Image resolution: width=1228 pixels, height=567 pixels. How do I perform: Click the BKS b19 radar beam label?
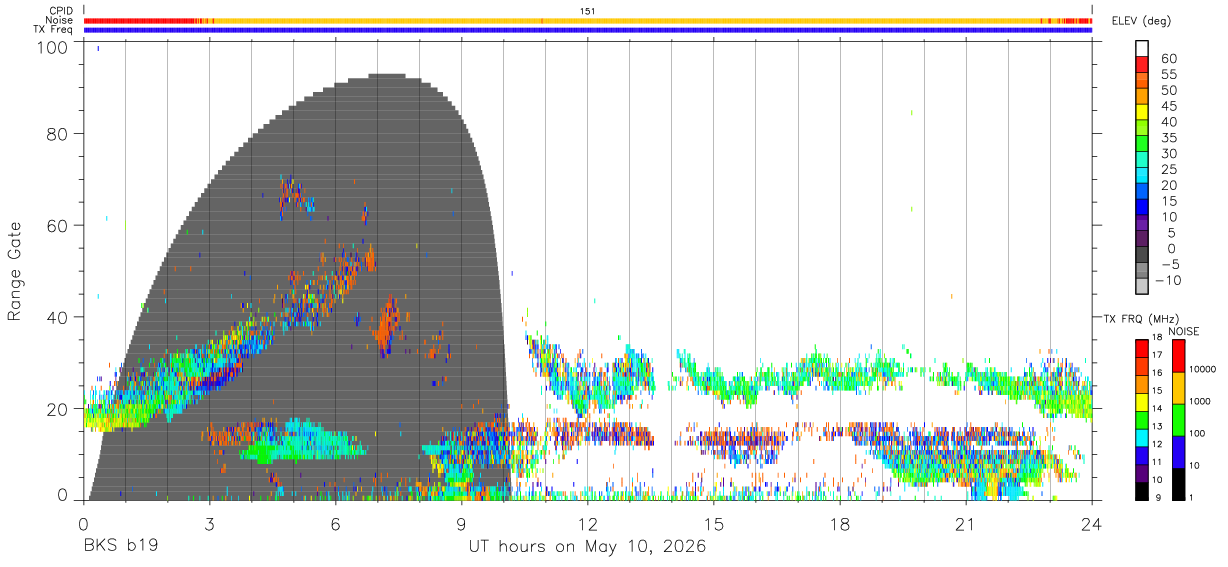tap(120, 547)
